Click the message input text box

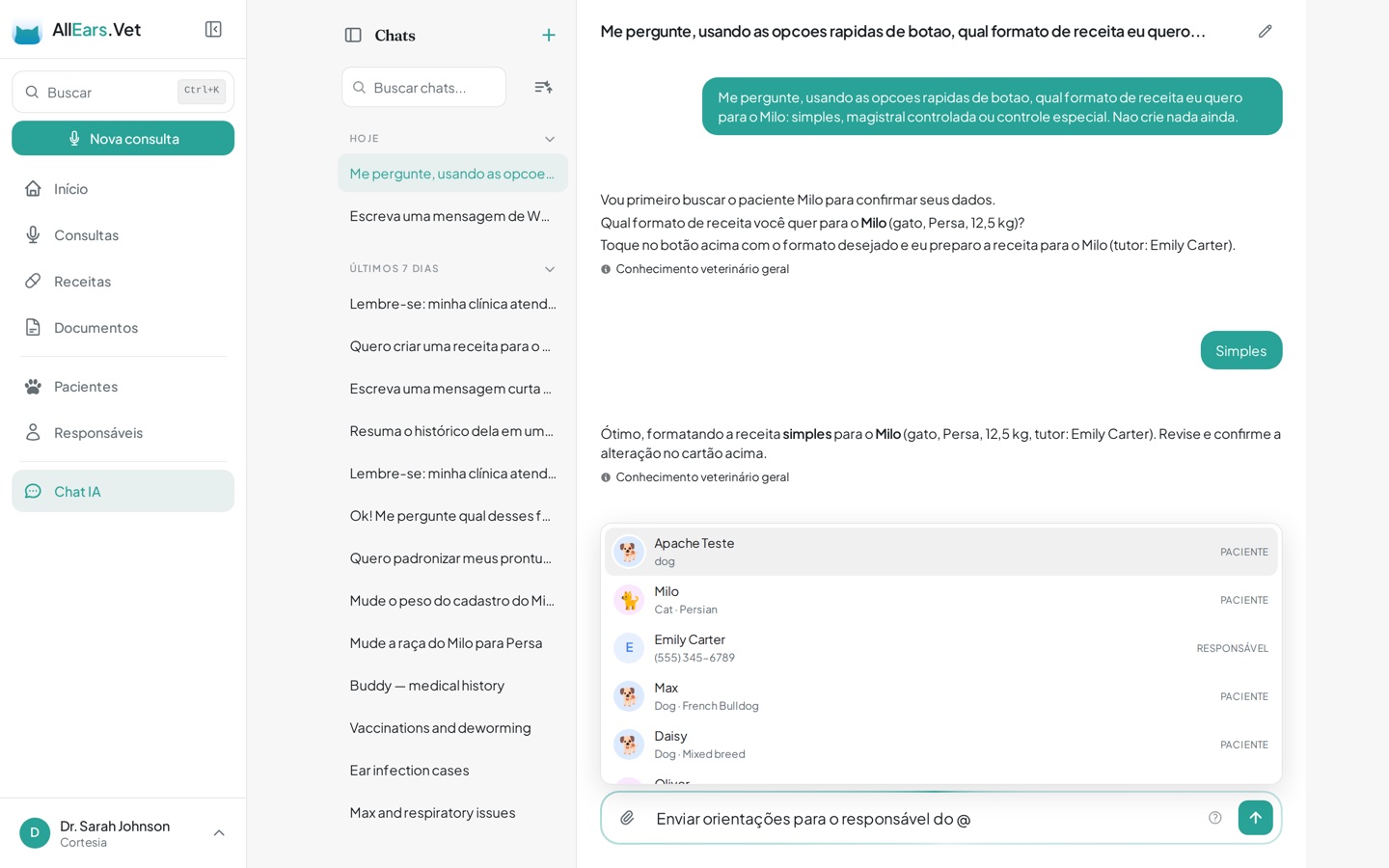[926, 818]
